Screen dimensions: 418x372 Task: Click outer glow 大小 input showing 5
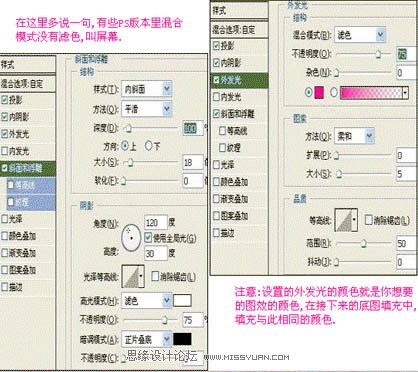coord(406,174)
